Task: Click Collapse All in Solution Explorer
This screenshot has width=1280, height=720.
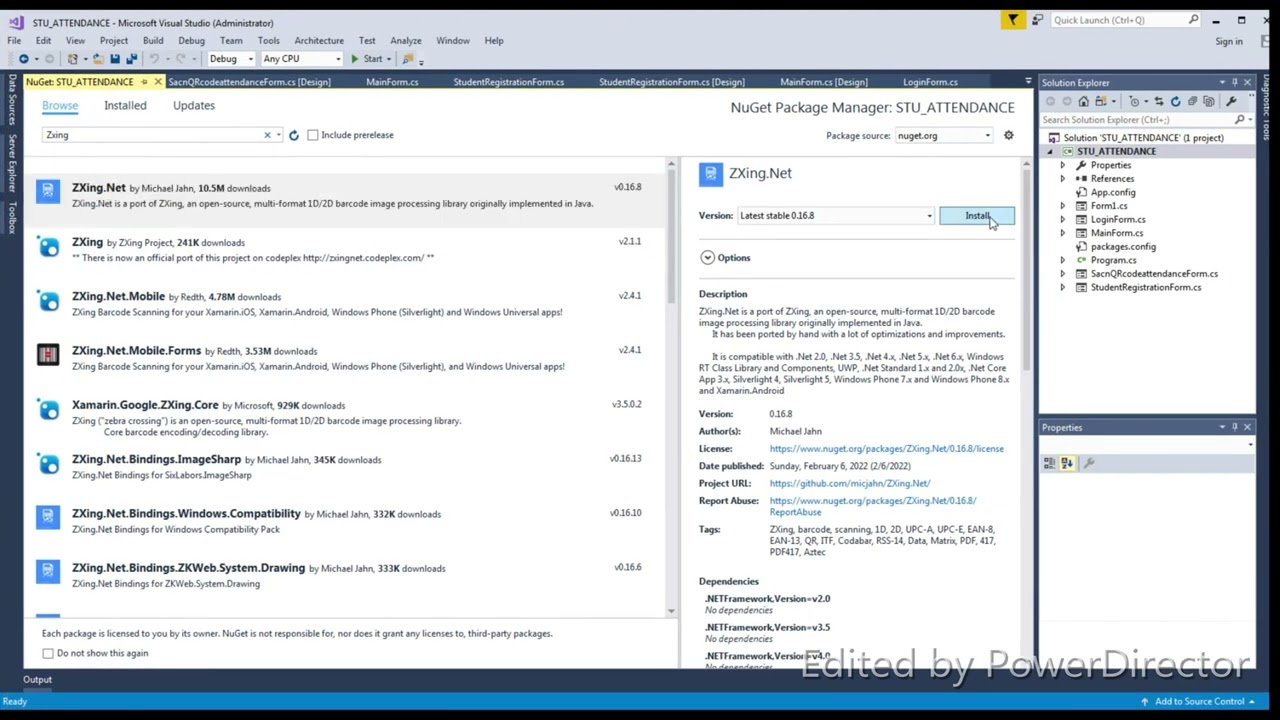Action: coord(1192,101)
